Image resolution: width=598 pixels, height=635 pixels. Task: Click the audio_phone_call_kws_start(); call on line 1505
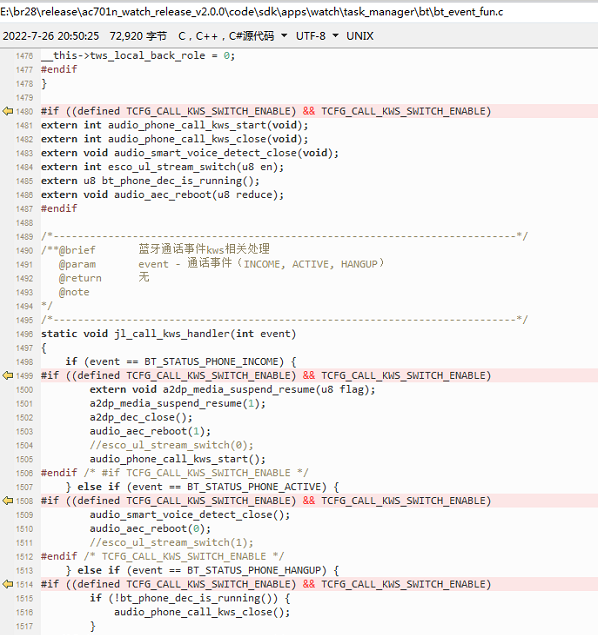(178, 459)
